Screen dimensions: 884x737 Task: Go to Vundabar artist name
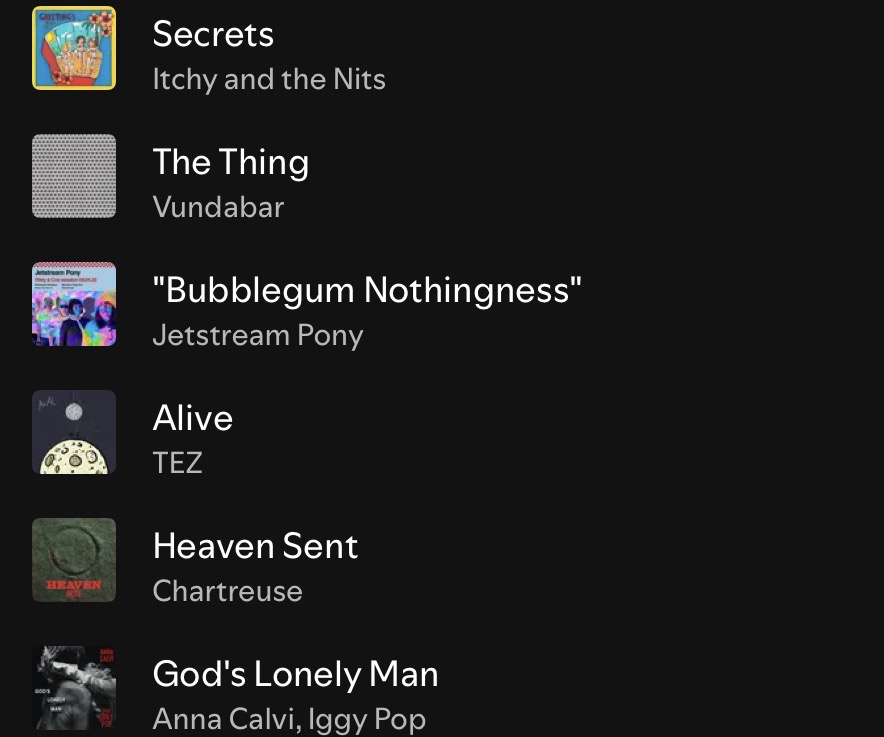(218, 207)
